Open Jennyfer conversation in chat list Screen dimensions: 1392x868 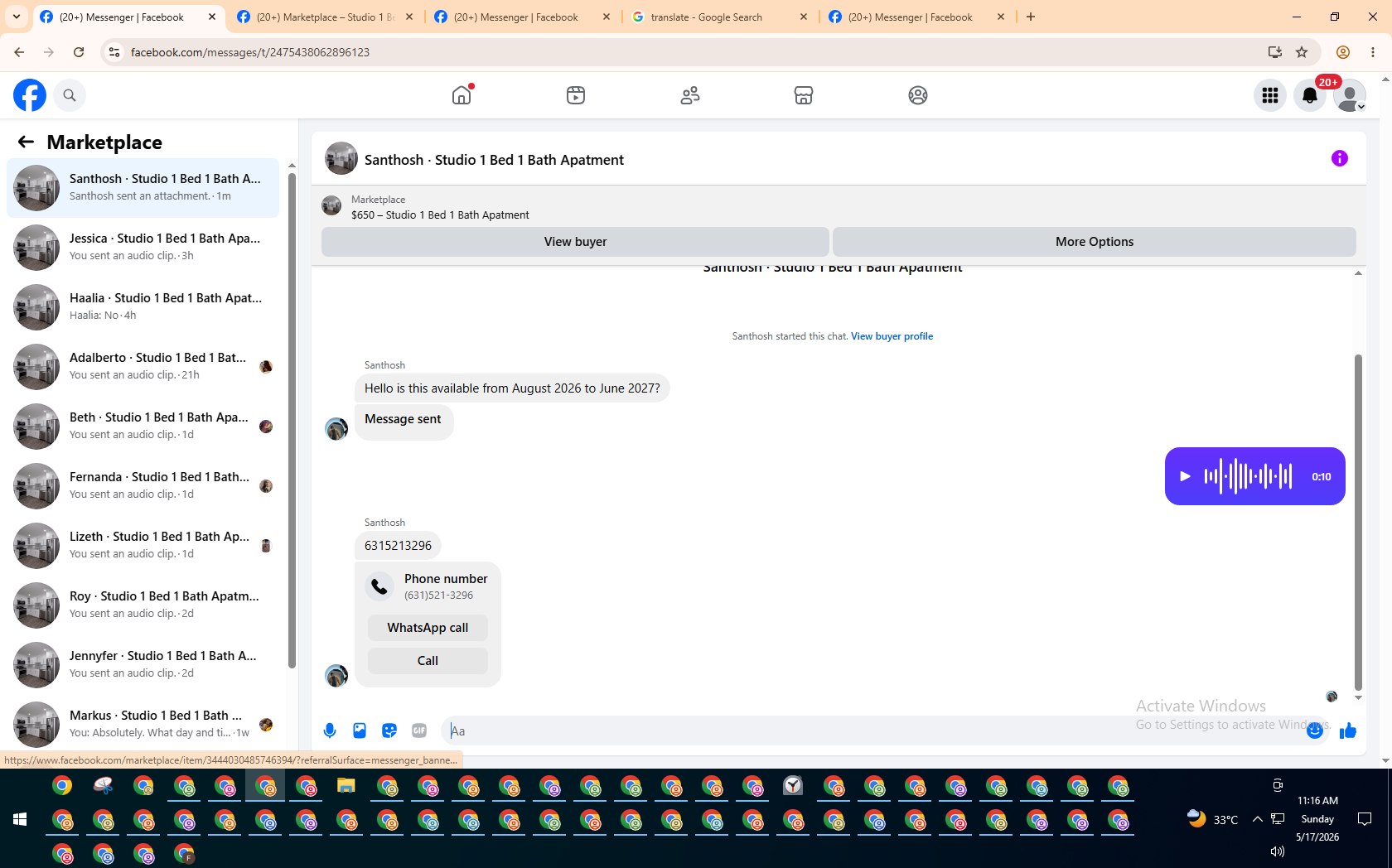pyautogui.click(x=143, y=665)
